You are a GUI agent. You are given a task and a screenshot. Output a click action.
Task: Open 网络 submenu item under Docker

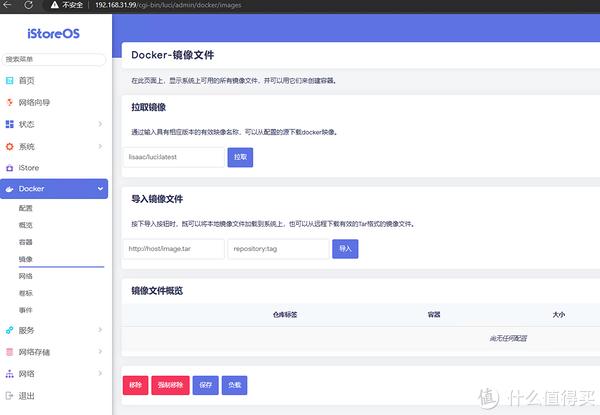coord(26,276)
